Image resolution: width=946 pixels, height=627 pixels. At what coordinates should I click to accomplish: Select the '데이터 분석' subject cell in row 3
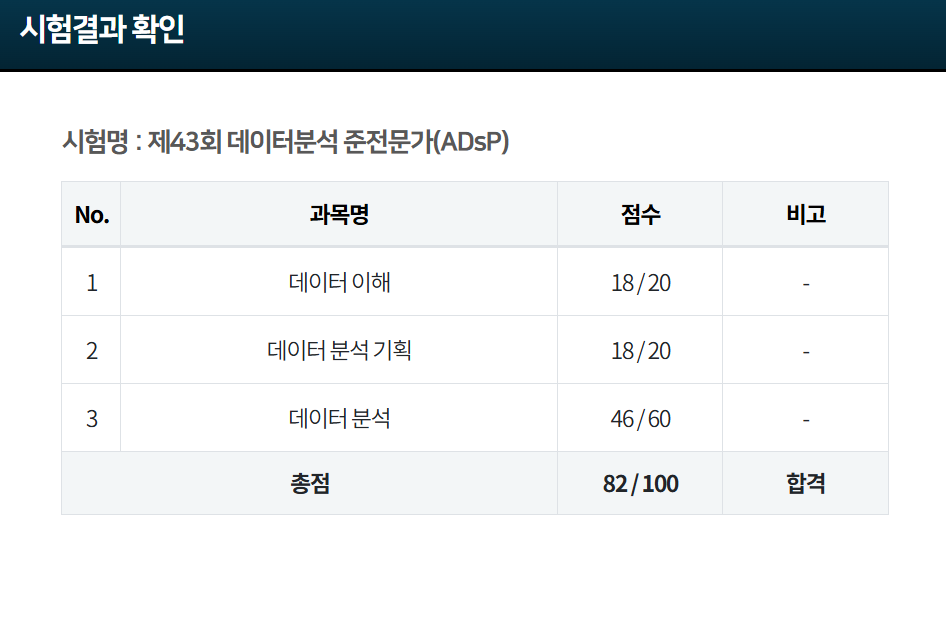(339, 418)
